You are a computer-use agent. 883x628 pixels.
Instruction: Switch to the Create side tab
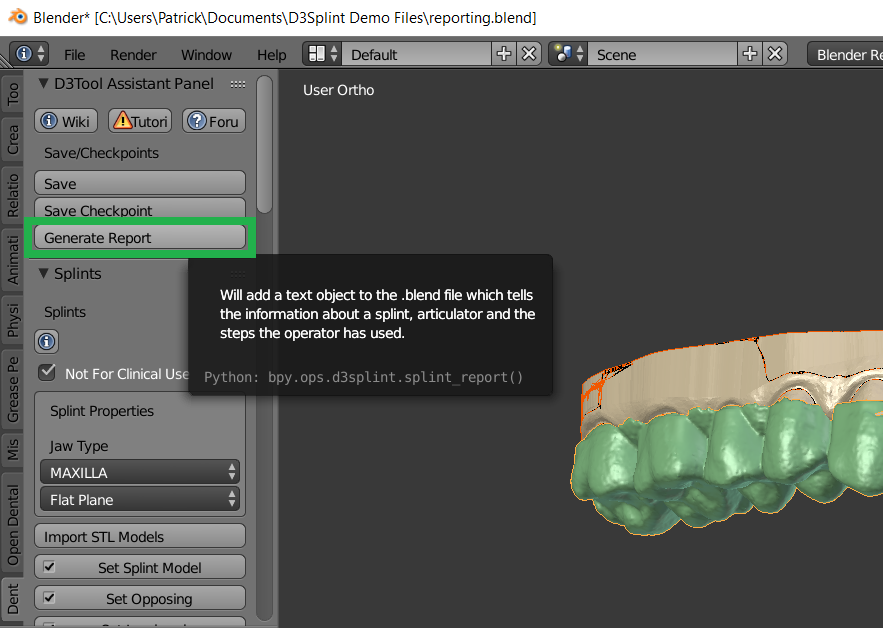click(x=12, y=141)
